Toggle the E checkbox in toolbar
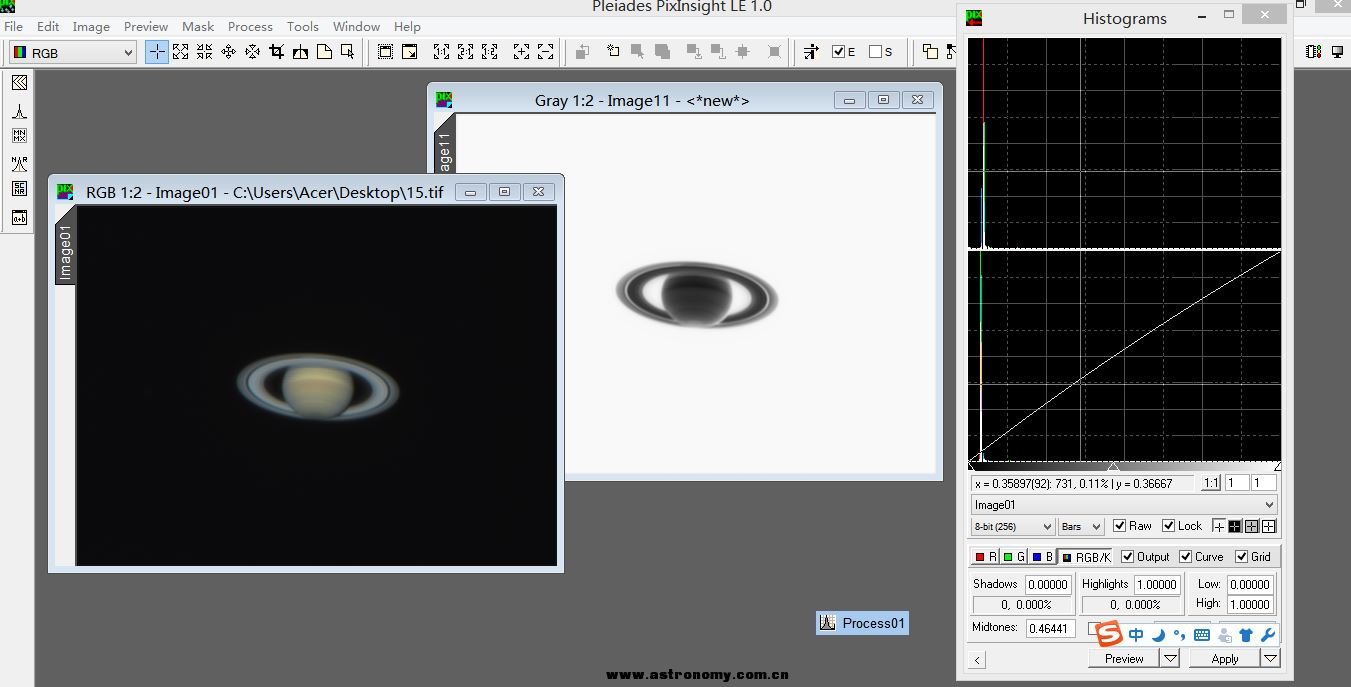The image size is (1351, 687). 839,52
